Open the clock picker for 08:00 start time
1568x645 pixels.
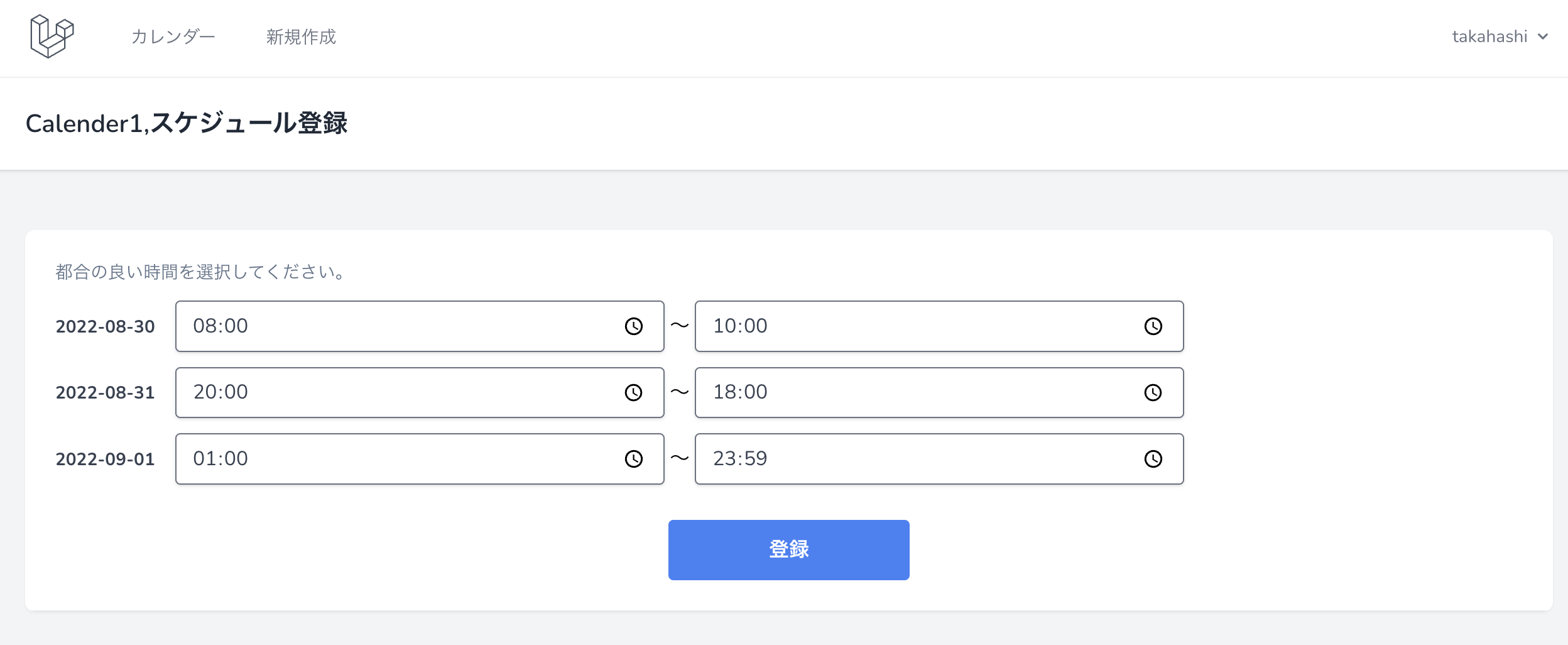click(634, 326)
